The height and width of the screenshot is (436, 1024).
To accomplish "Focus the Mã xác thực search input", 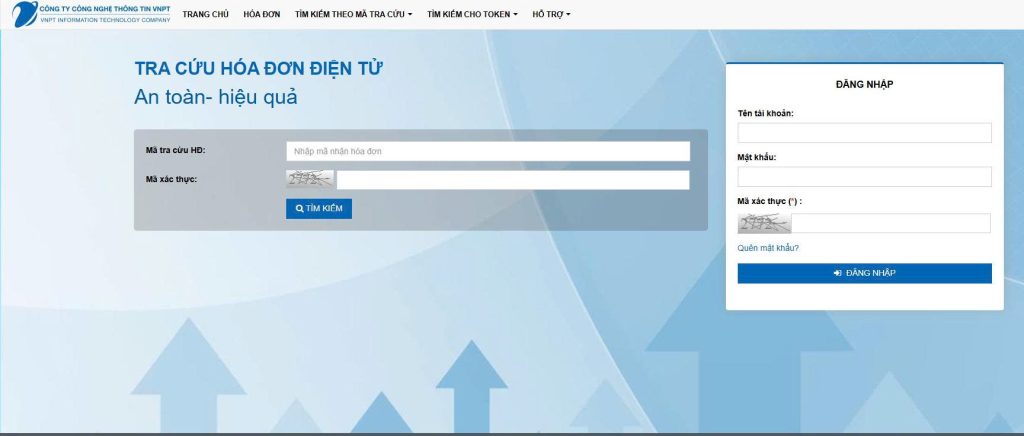I will 513,180.
